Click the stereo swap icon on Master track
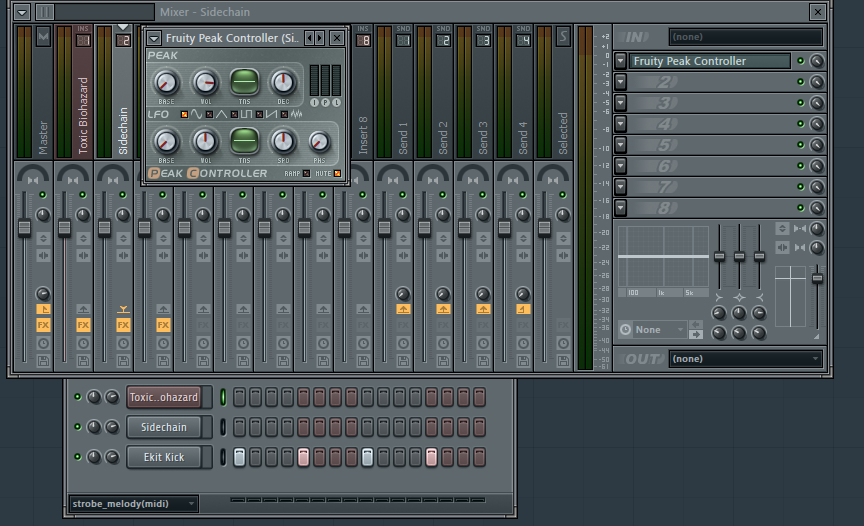 43,256
